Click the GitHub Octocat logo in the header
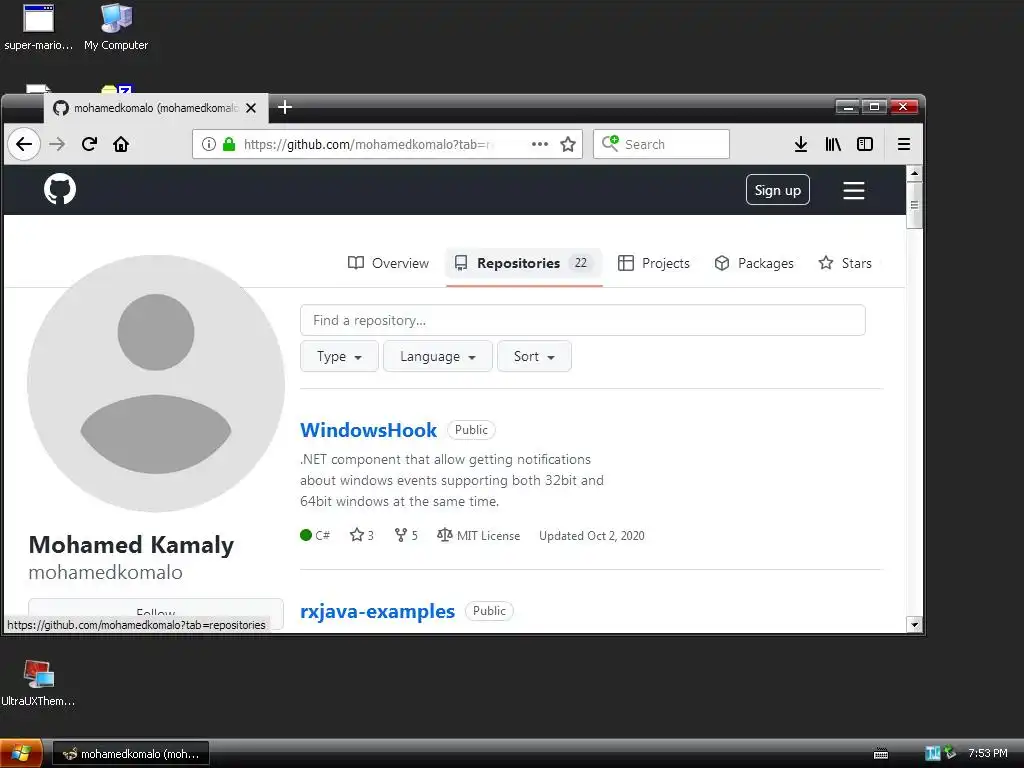 [60, 189]
